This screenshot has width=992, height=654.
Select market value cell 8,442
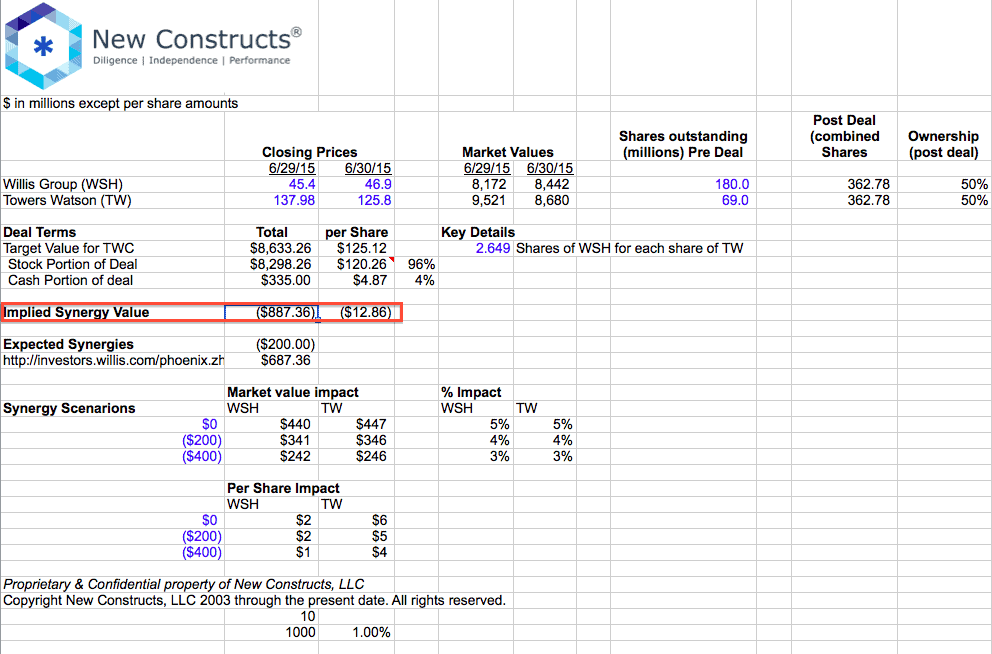[552, 184]
